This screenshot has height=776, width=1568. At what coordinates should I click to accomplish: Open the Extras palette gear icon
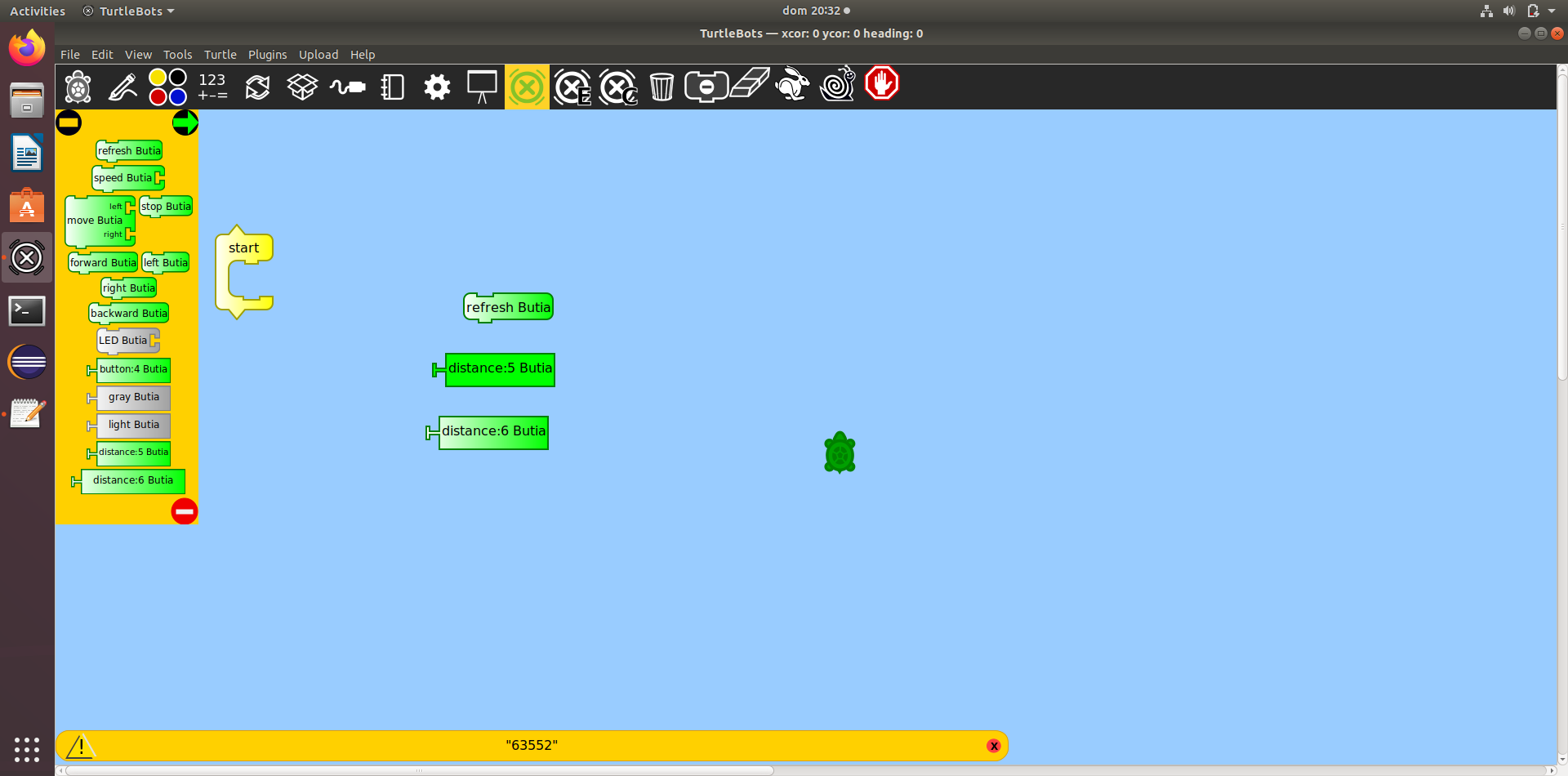438,87
